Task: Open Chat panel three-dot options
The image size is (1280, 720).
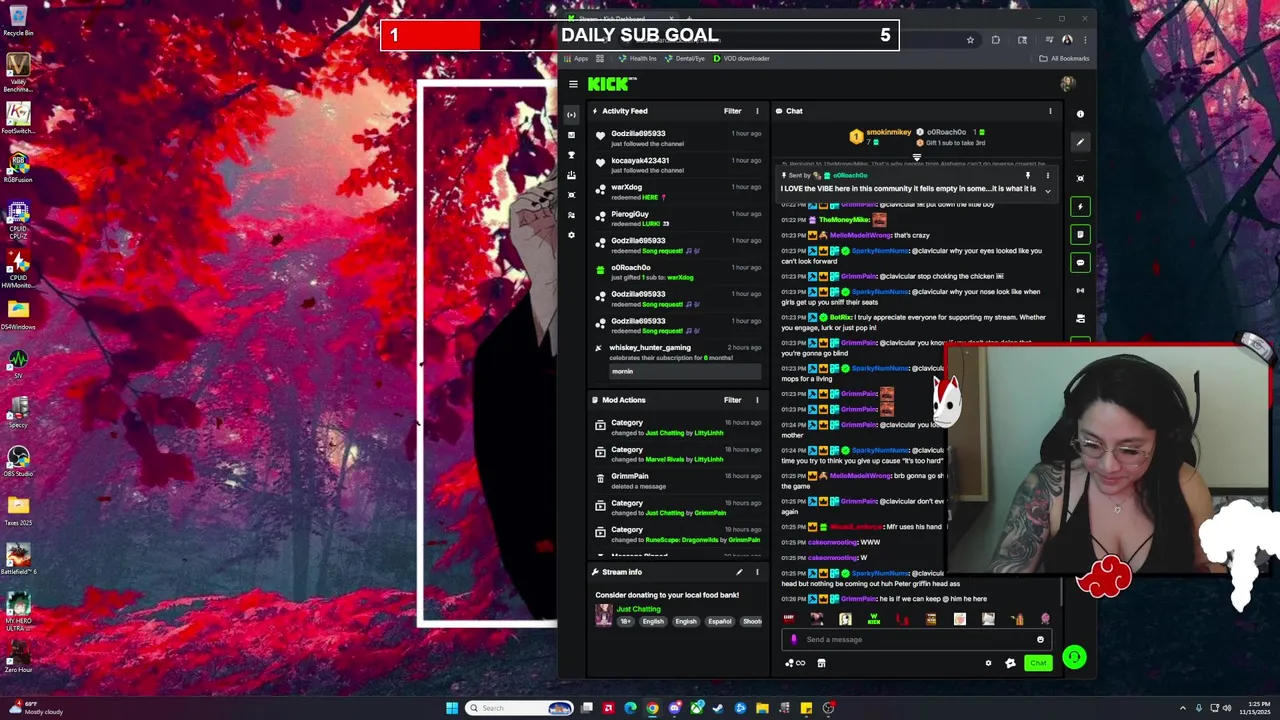Action: (x=1050, y=111)
